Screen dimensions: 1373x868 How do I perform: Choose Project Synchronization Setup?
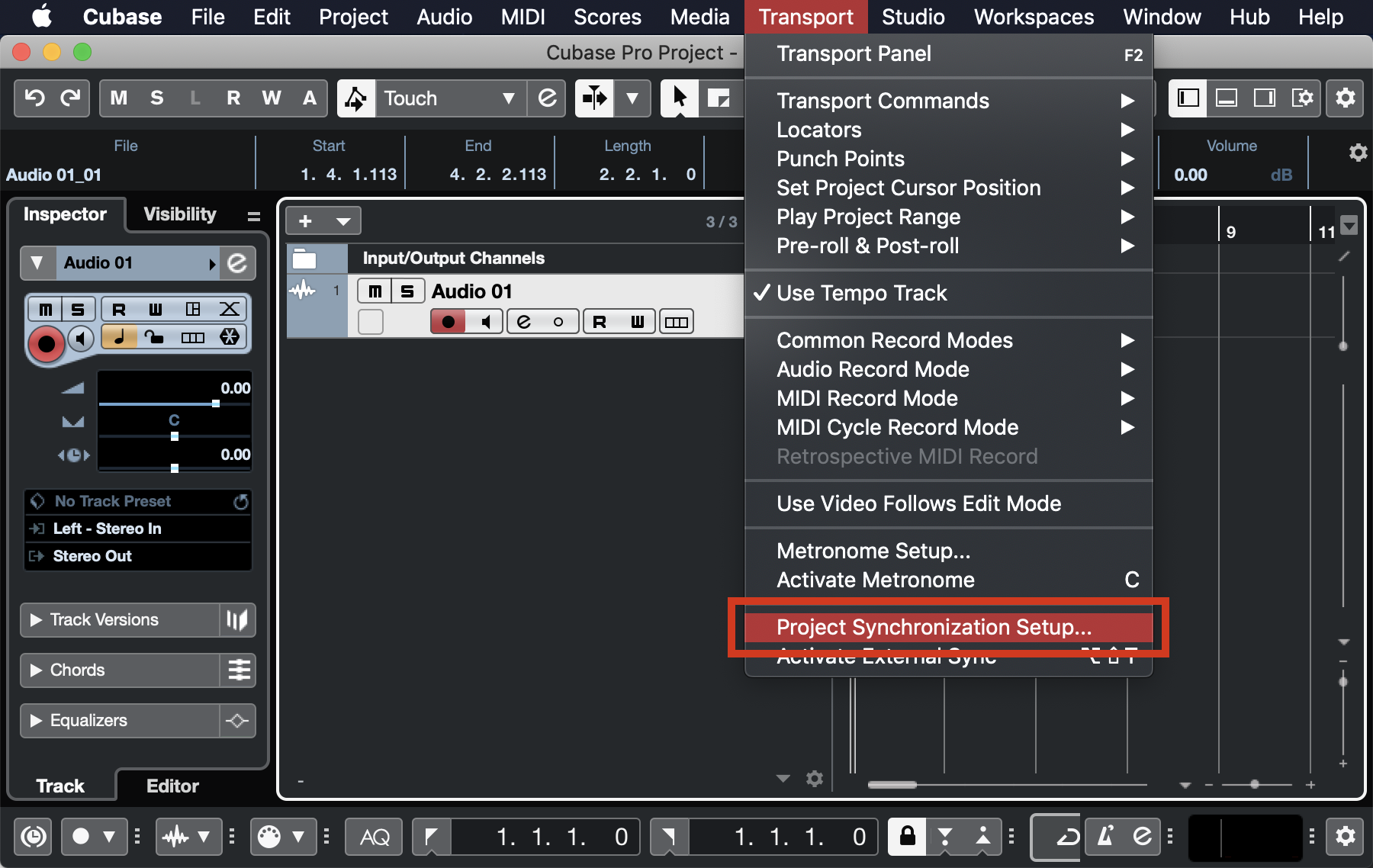(x=948, y=628)
